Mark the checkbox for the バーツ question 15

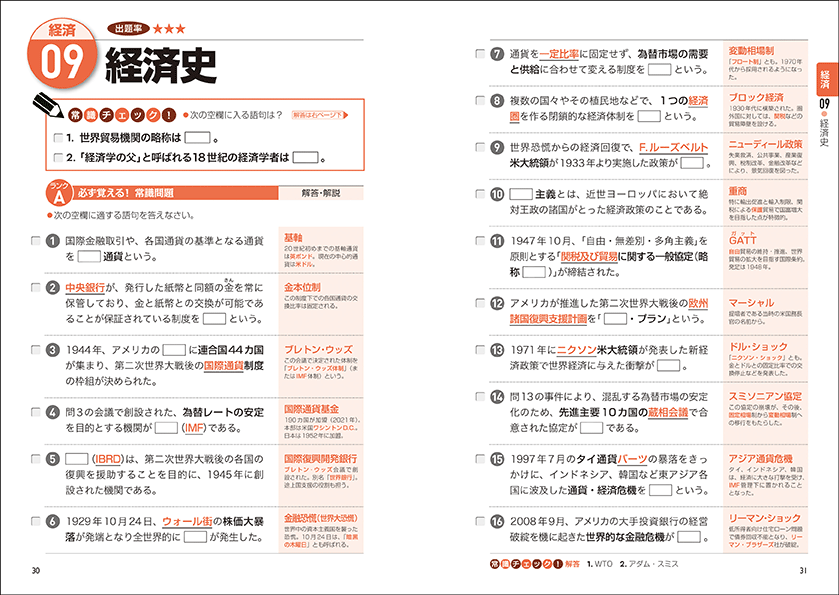[x=480, y=459]
